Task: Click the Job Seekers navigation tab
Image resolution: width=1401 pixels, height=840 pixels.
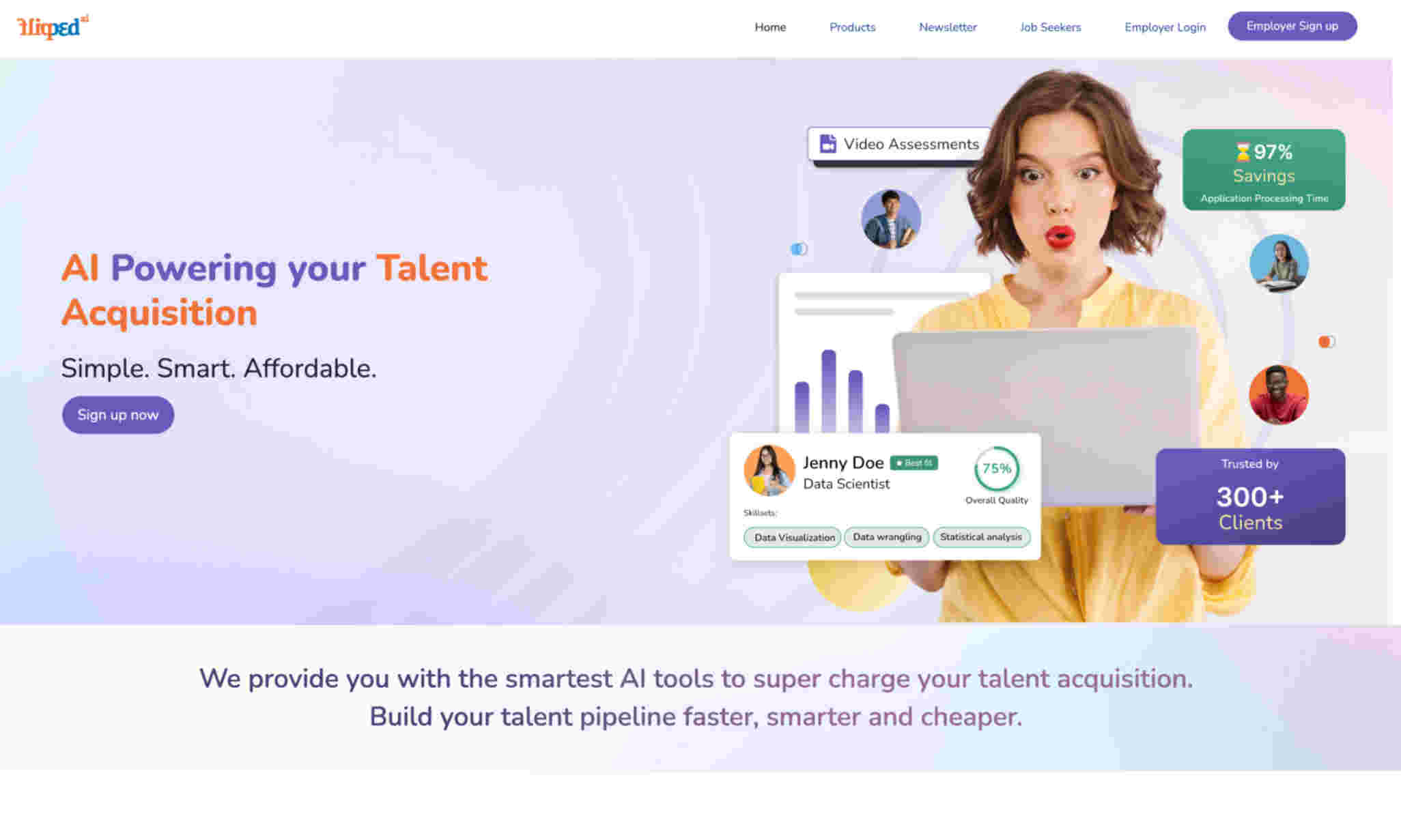Action: pyautogui.click(x=1050, y=27)
